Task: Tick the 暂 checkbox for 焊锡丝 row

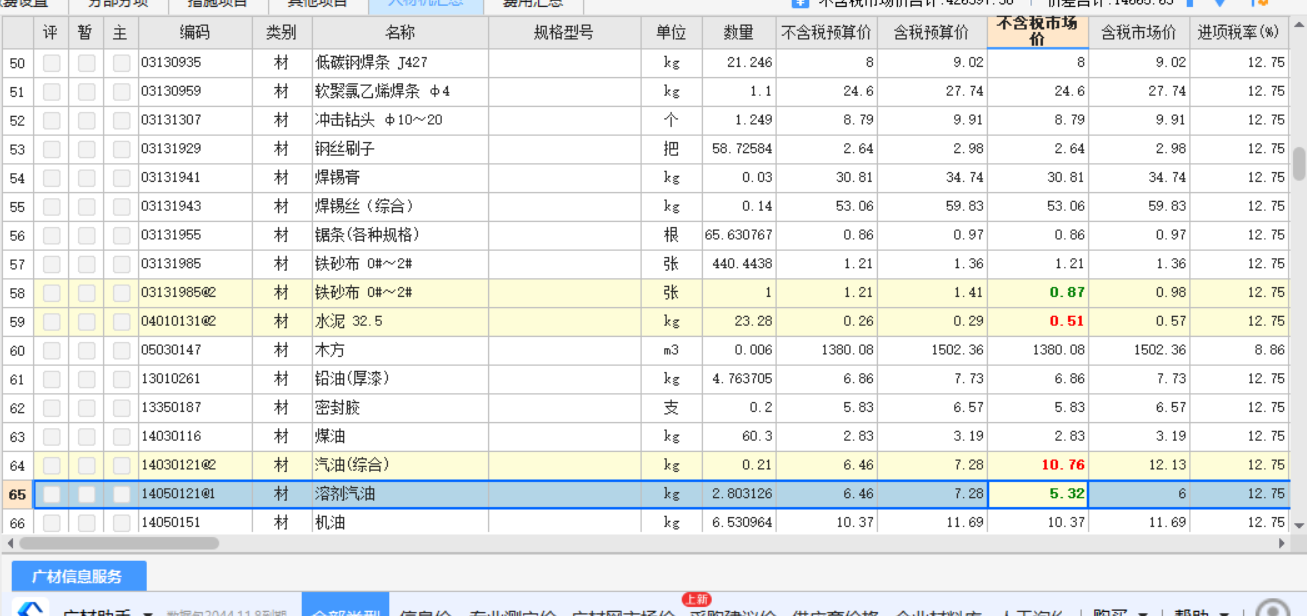Action: coord(86,206)
